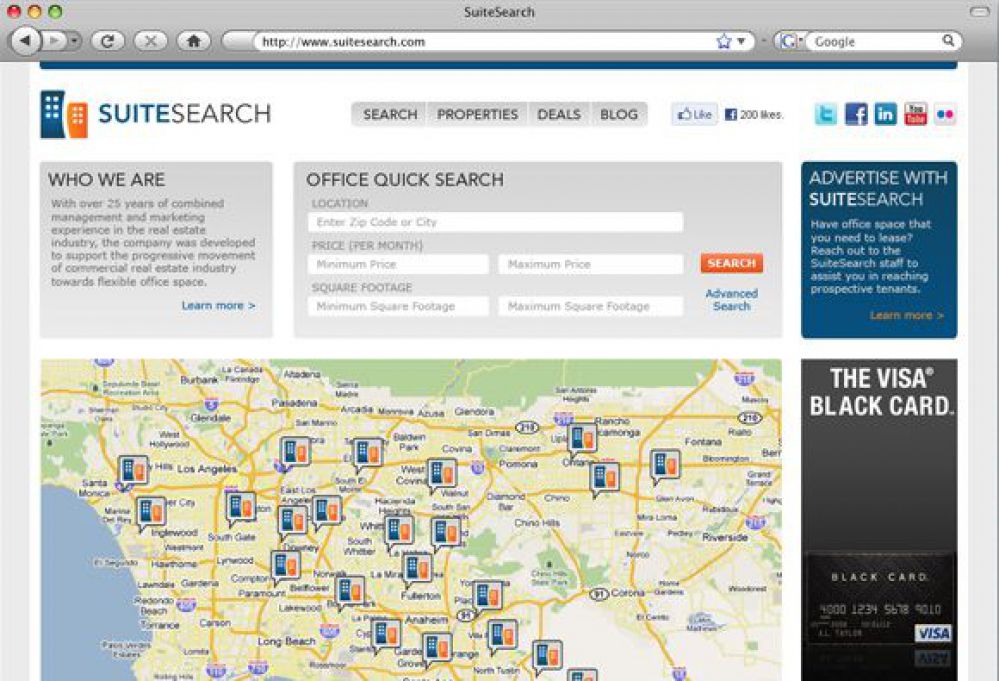The width and height of the screenshot is (999, 681).
Task: Reload the page with the refresh button
Action: pos(108,41)
